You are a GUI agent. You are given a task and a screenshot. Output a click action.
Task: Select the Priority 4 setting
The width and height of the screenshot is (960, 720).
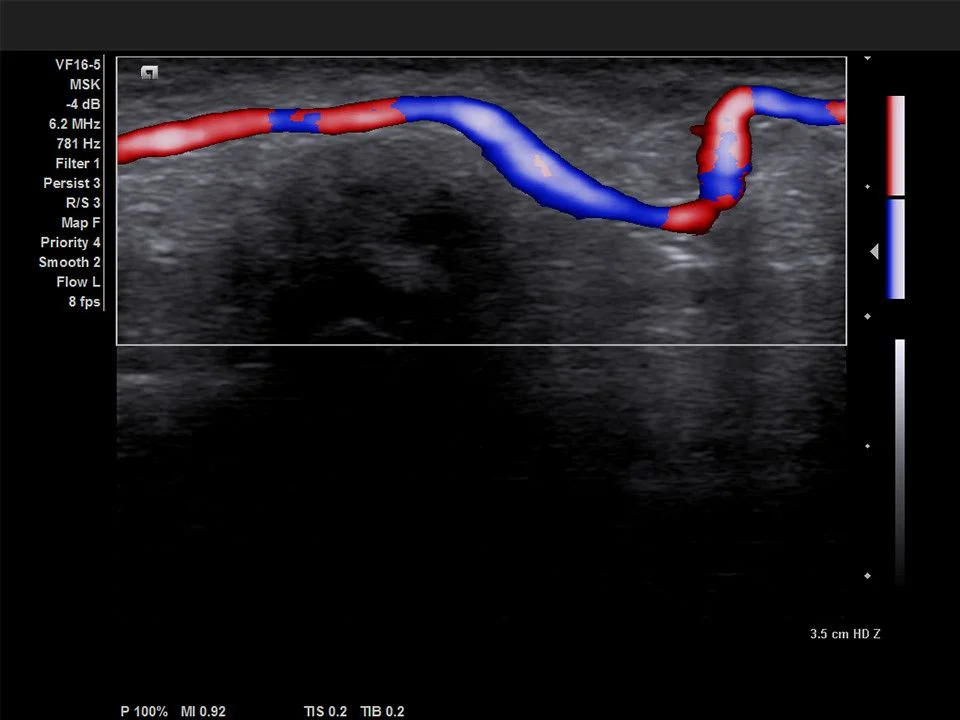pos(70,243)
